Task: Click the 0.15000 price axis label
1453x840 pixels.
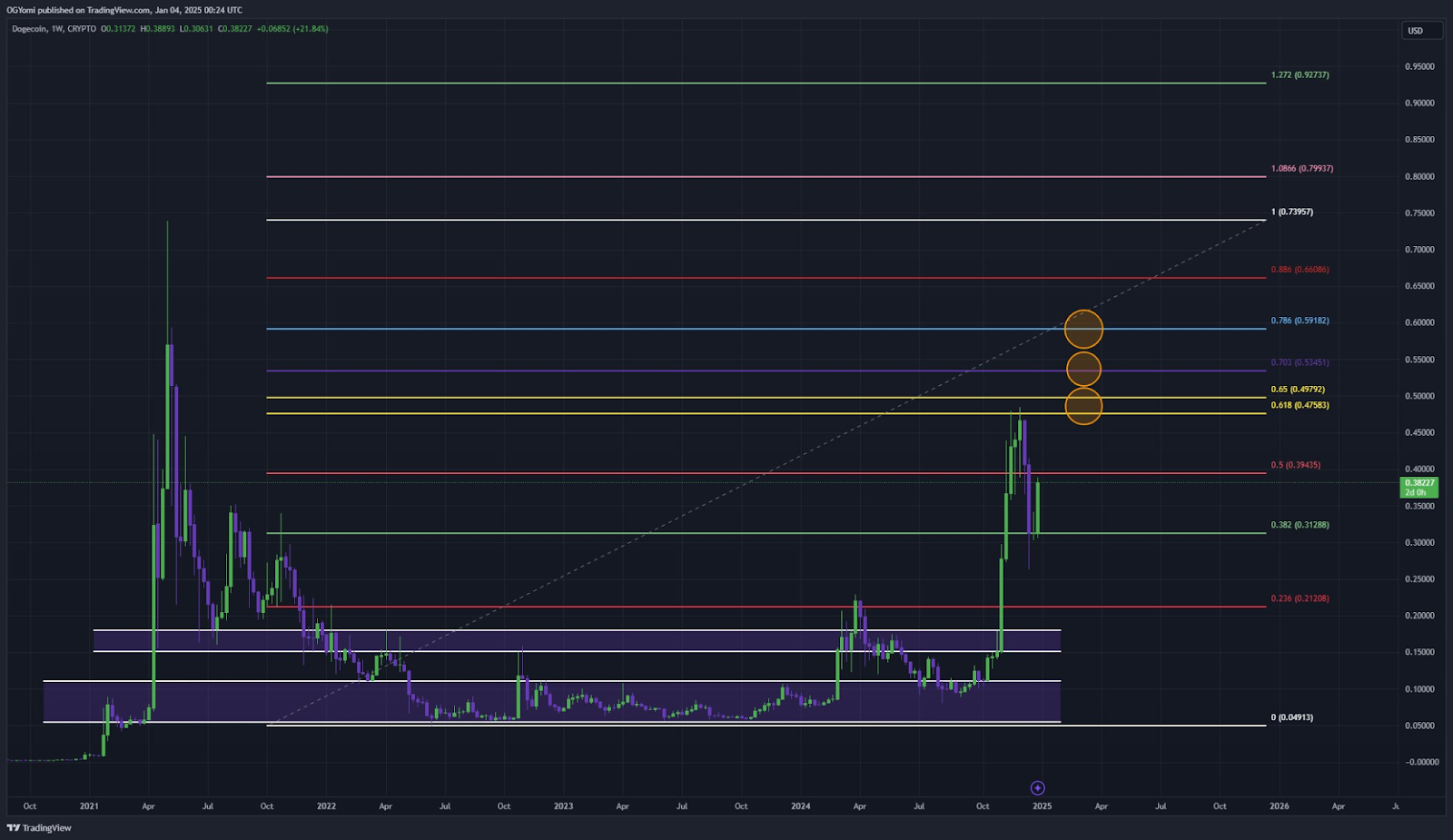Action: (1420, 652)
